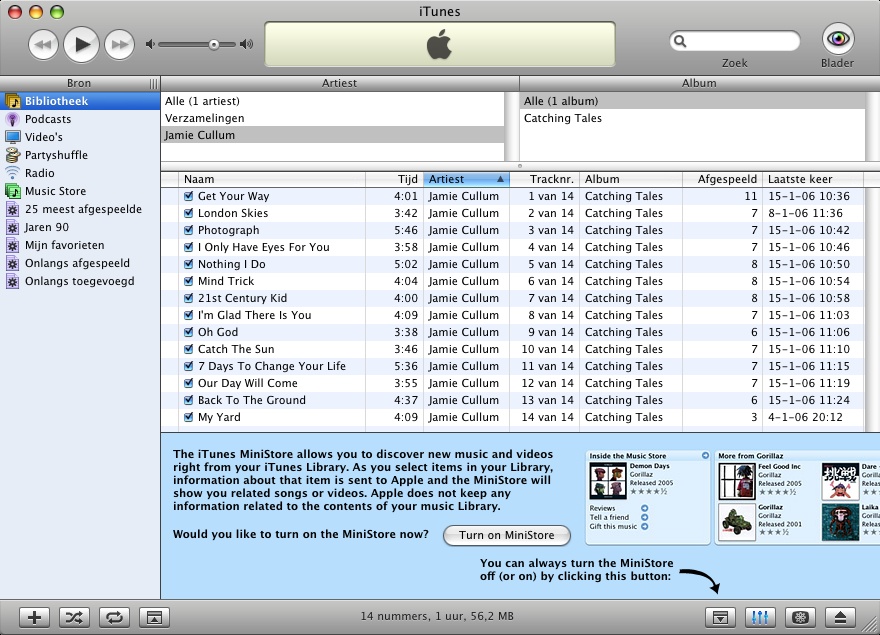Toggle repeat playback button
Viewport: 880px width, 635px height.
[114, 617]
